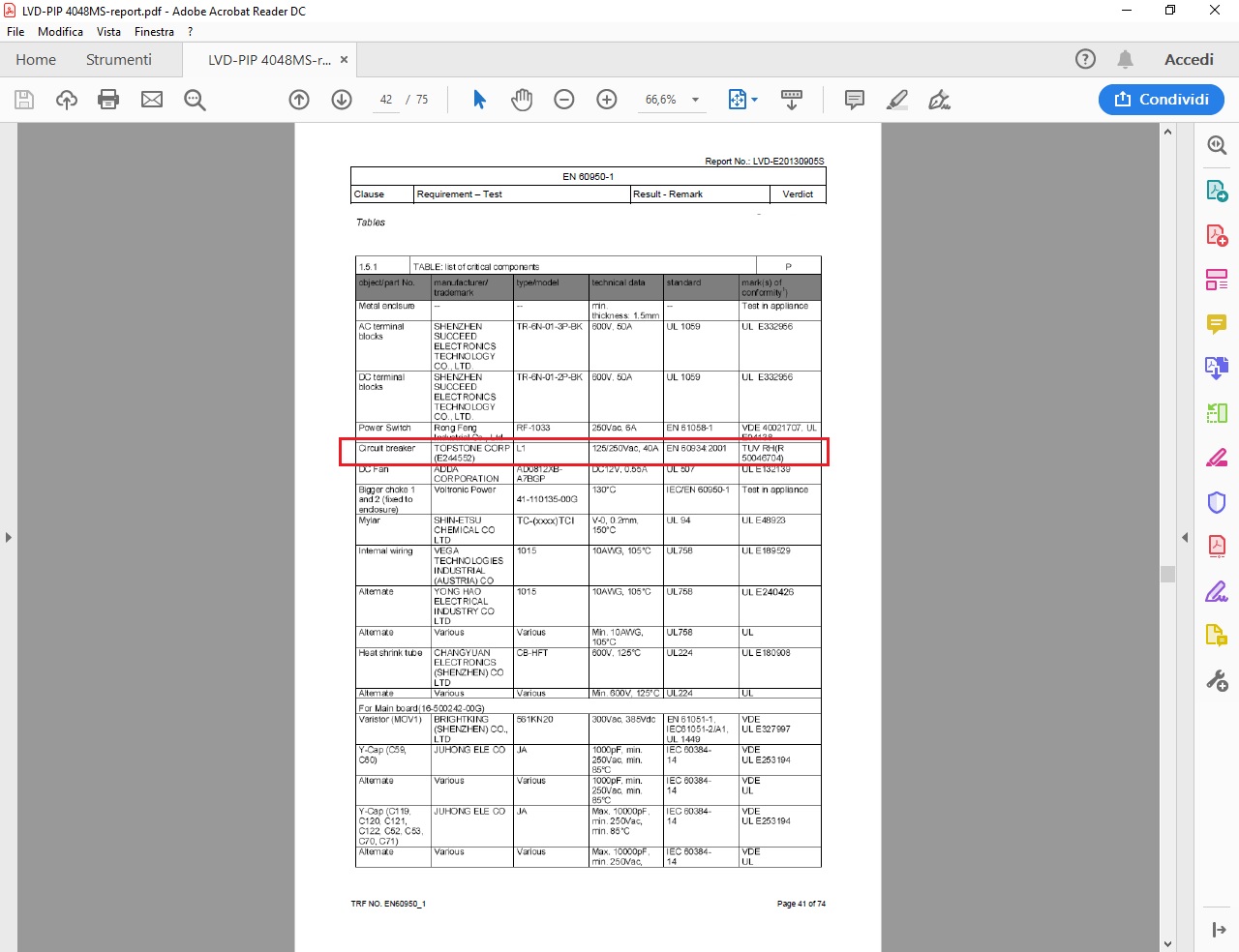Go to previous page arrow

click(299, 100)
